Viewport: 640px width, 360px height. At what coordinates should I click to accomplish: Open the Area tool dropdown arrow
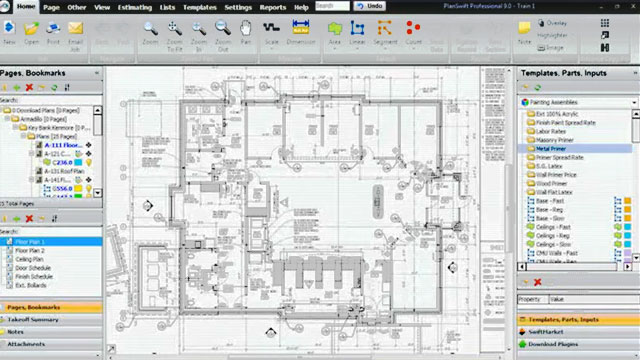tap(334, 50)
